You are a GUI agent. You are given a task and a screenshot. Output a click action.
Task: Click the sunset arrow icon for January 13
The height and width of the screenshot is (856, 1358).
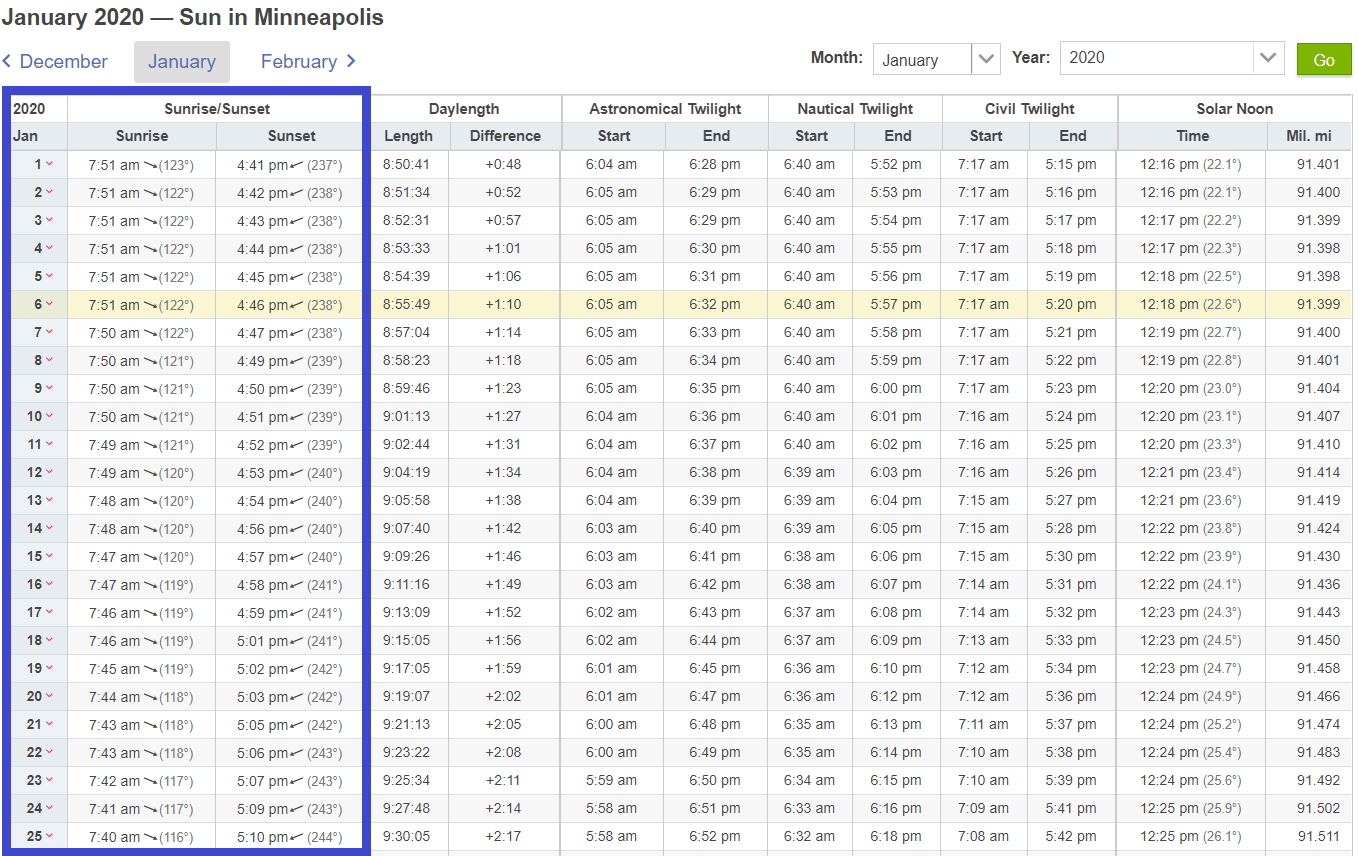[x=297, y=501]
